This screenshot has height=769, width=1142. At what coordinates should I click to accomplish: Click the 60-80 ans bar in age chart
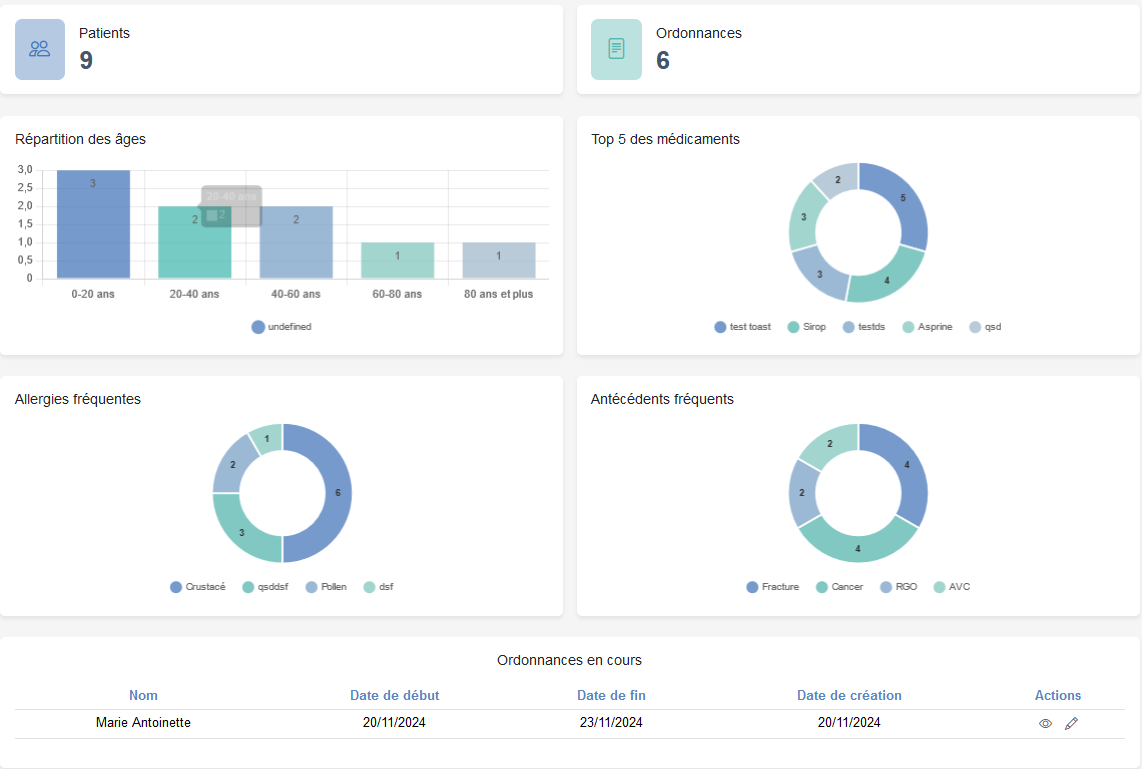[x=397, y=262]
